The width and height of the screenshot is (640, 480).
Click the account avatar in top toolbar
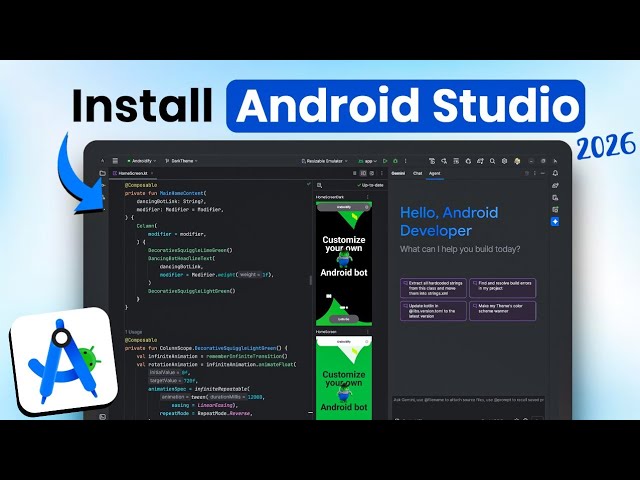(x=517, y=161)
